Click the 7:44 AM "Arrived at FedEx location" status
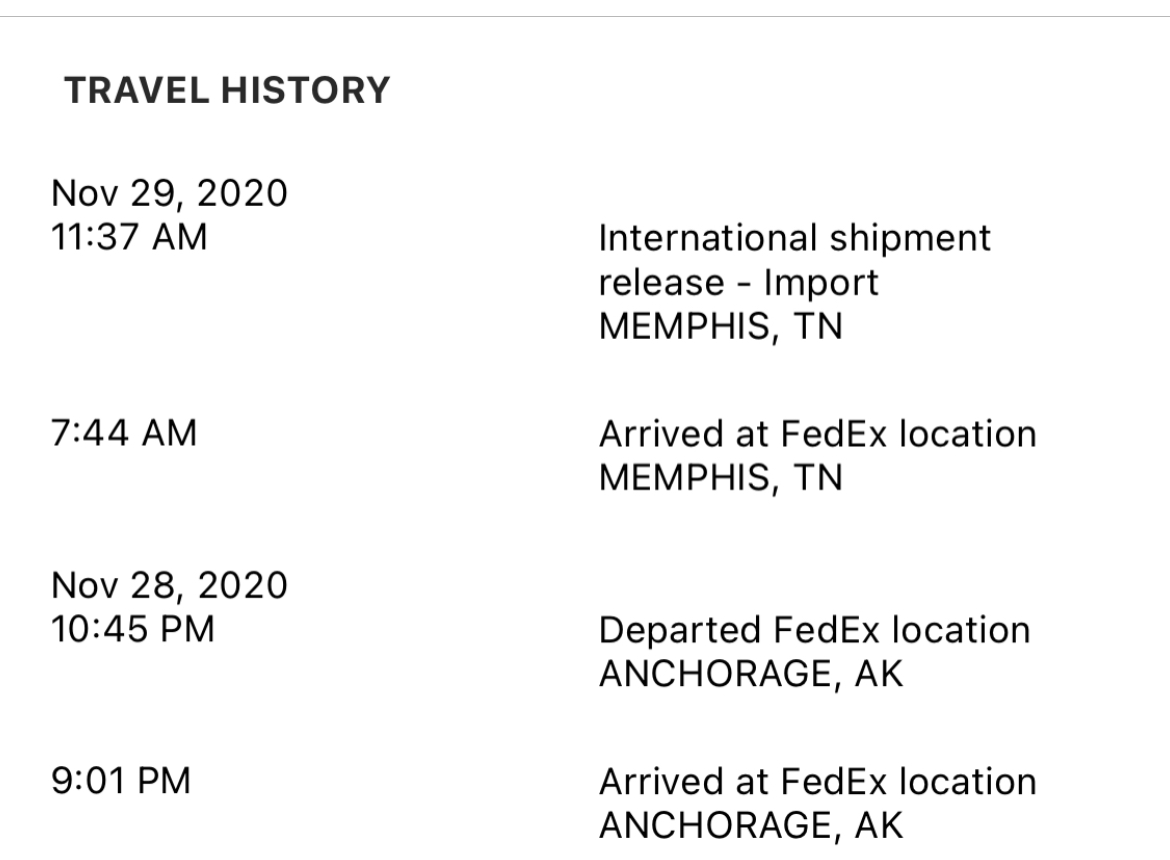The height and width of the screenshot is (860, 1170). tap(816, 433)
